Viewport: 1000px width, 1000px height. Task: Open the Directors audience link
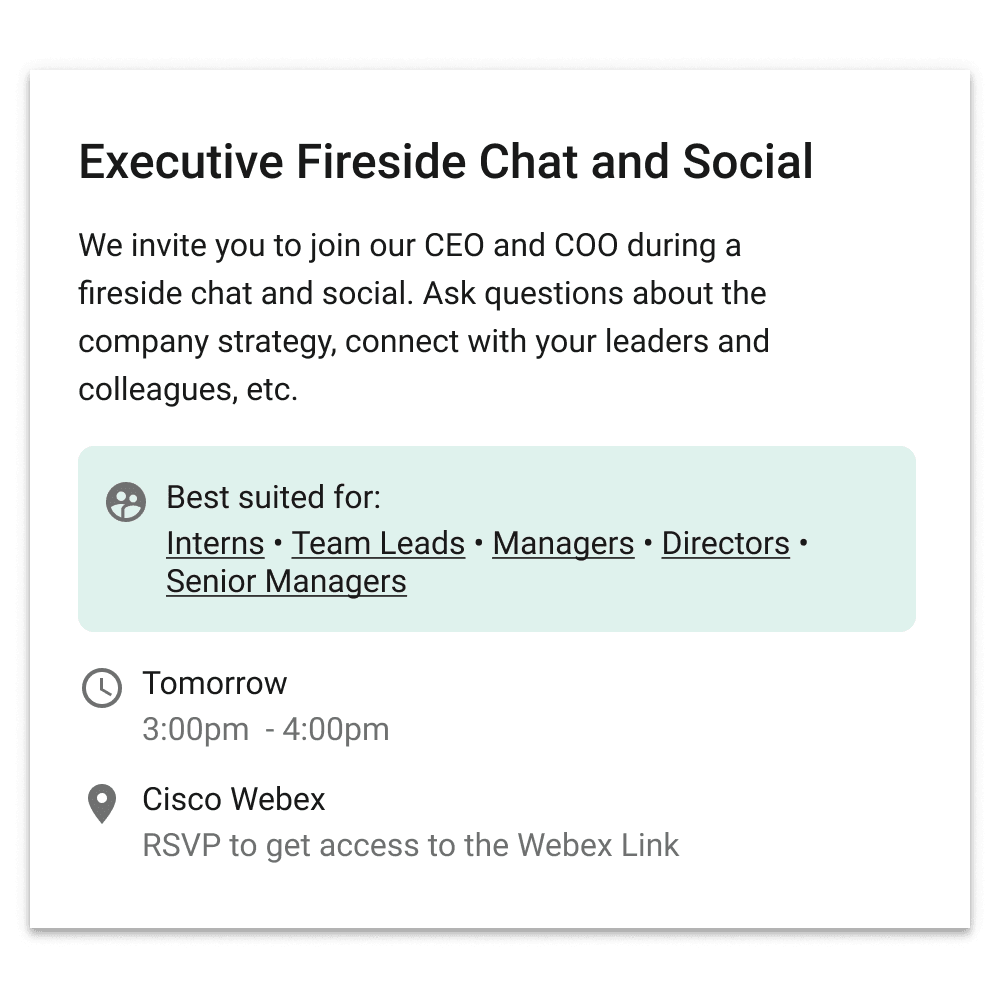coord(725,544)
